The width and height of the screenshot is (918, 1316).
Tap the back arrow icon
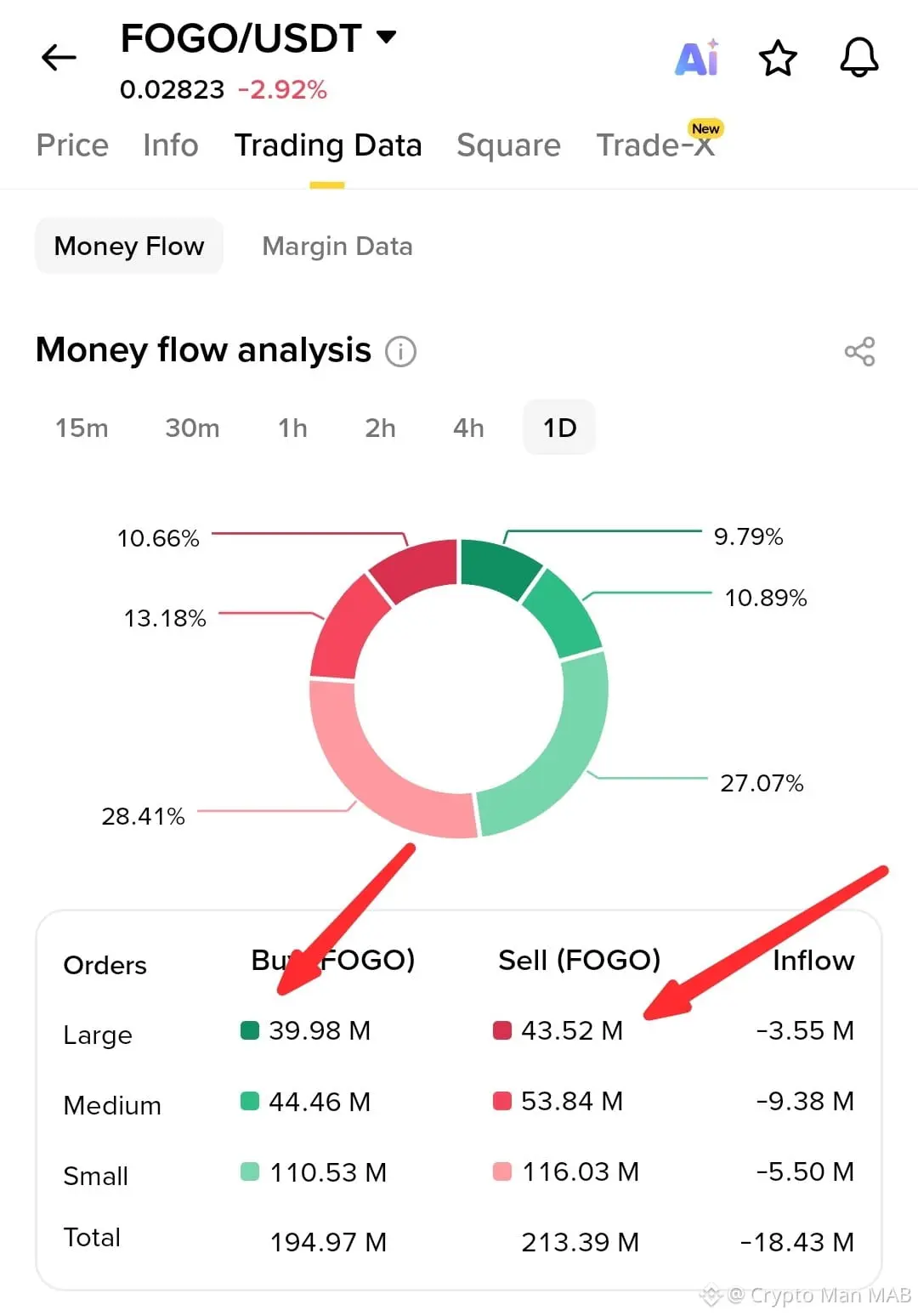tap(59, 58)
